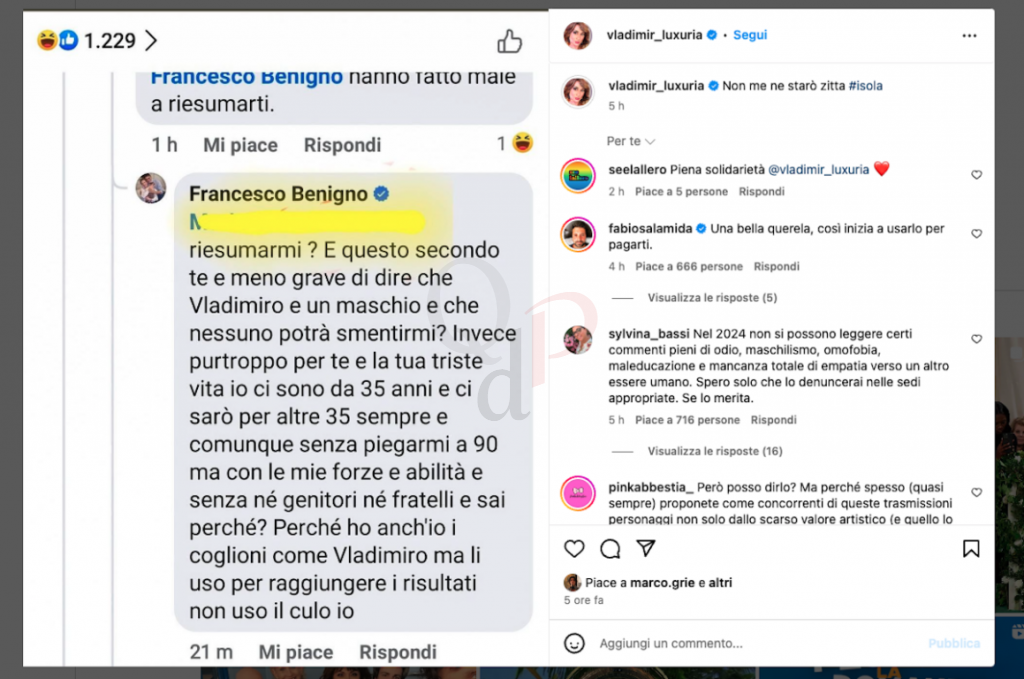The width and height of the screenshot is (1024, 679).
Task: Like fabiosalamida's comment heart
Action: point(976,233)
